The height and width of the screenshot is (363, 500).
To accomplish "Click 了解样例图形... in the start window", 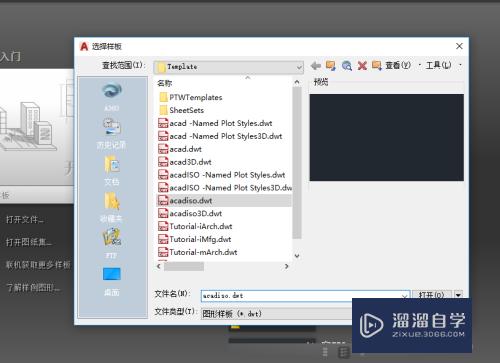I will point(33,287).
